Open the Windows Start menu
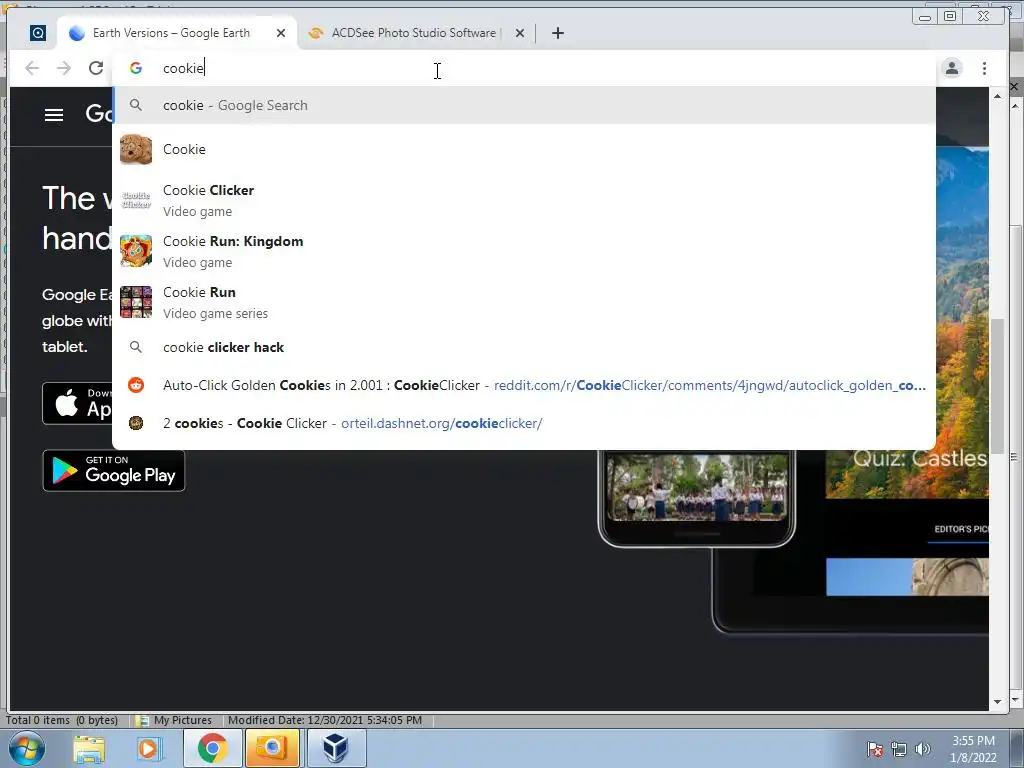The width and height of the screenshot is (1024, 768). click(26, 748)
